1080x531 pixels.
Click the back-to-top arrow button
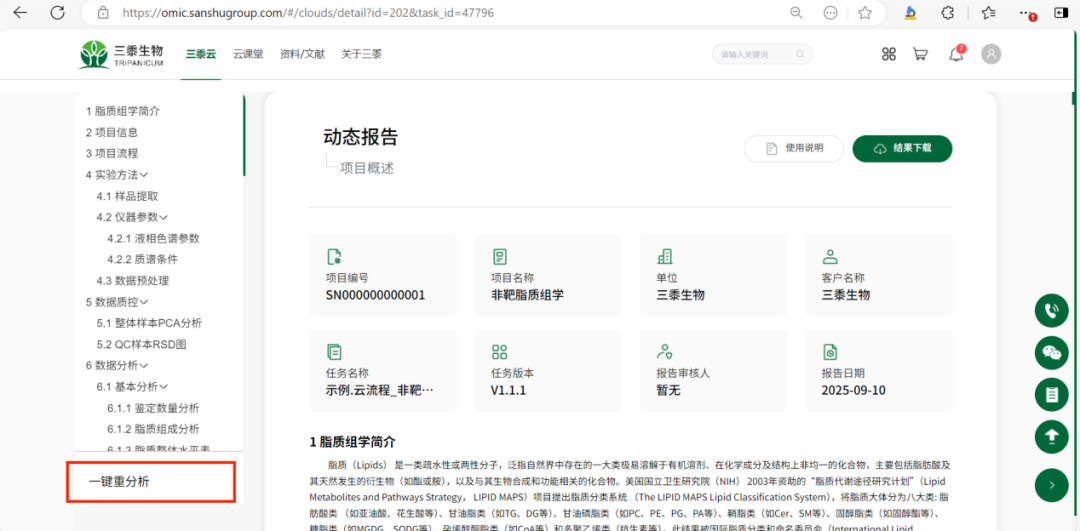point(1051,436)
